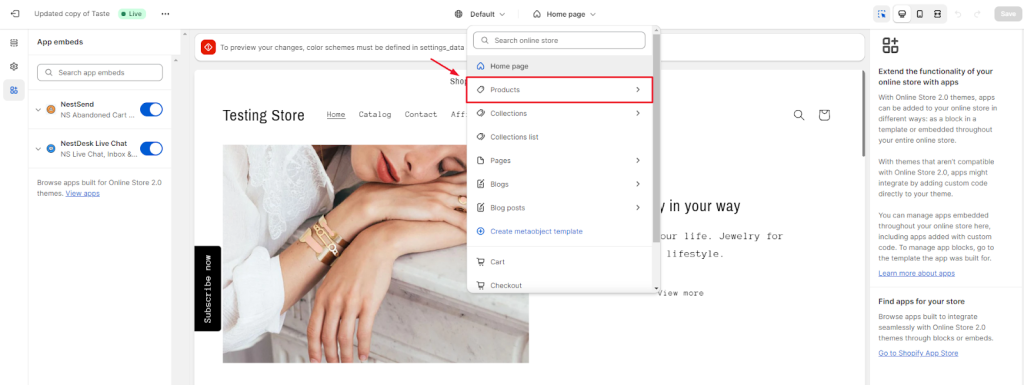
Task: Click the preview pane scrollbar
Action: 864,114
